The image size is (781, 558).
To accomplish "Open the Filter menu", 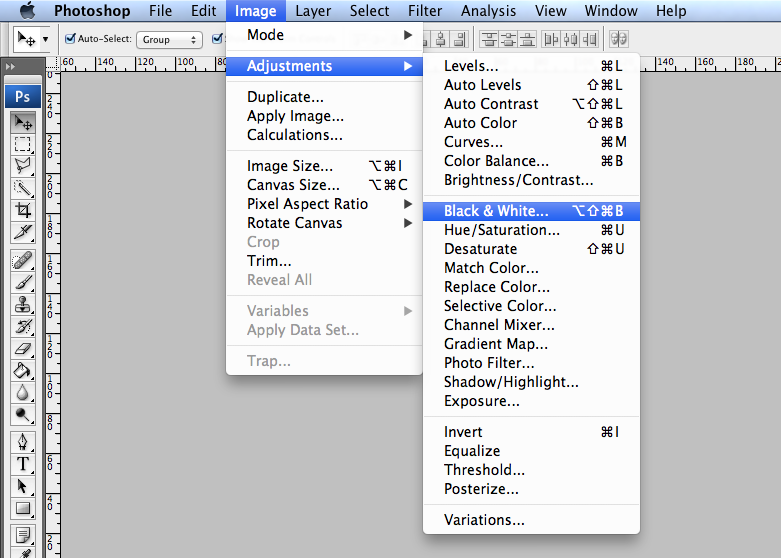I will coord(425,10).
